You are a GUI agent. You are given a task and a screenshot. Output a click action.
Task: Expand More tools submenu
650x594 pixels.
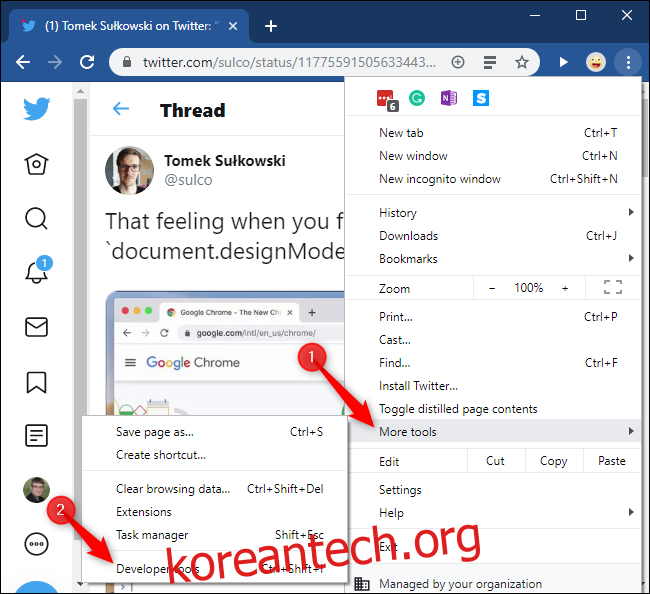click(493, 432)
